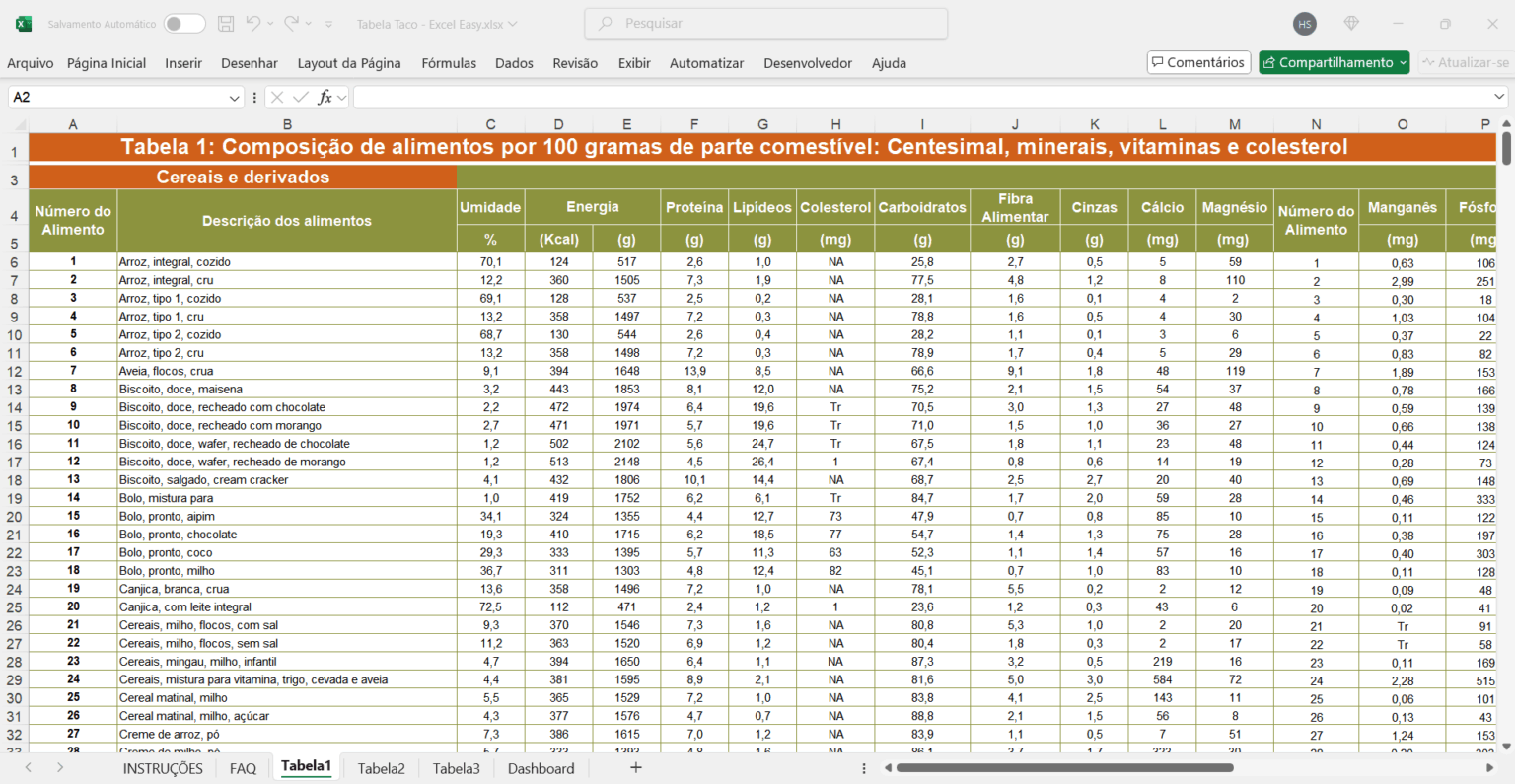
Task: Expand the Compartilhamento dropdown arrow
Action: [x=1401, y=61]
